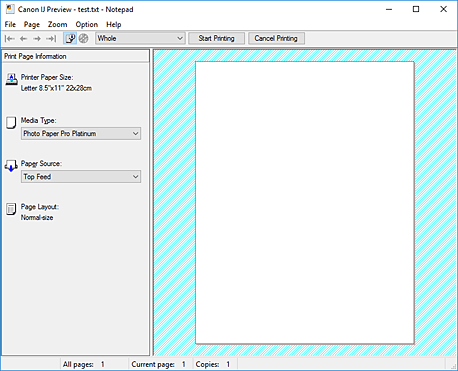Click the Cancel Printing button
The width and height of the screenshot is (458, 371).
276,38
